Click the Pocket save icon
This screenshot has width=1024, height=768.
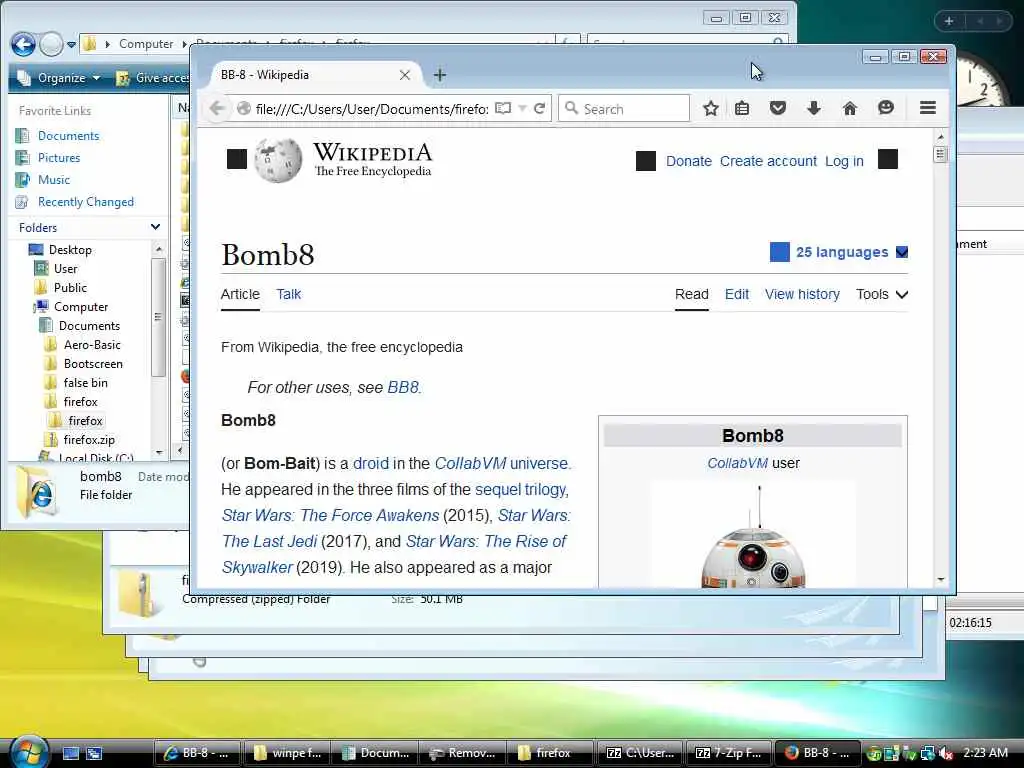click(777, 108)
